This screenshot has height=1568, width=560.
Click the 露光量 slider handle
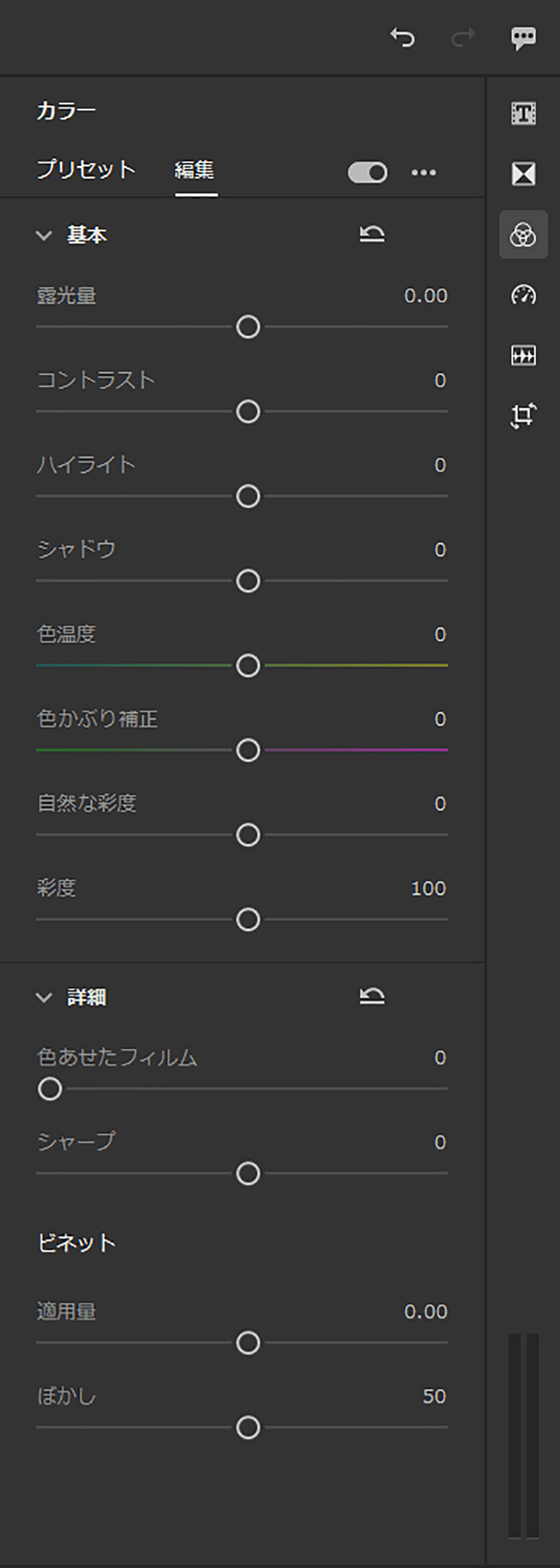[x=248, y=327]
